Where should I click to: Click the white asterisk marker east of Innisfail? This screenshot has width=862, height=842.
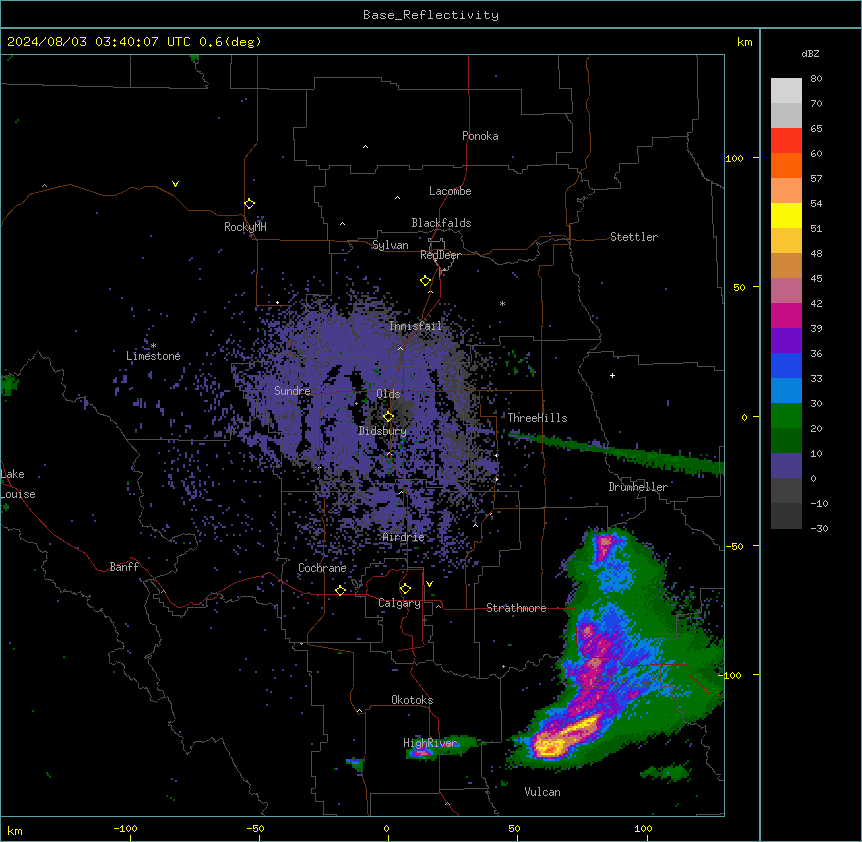(502, 303)
